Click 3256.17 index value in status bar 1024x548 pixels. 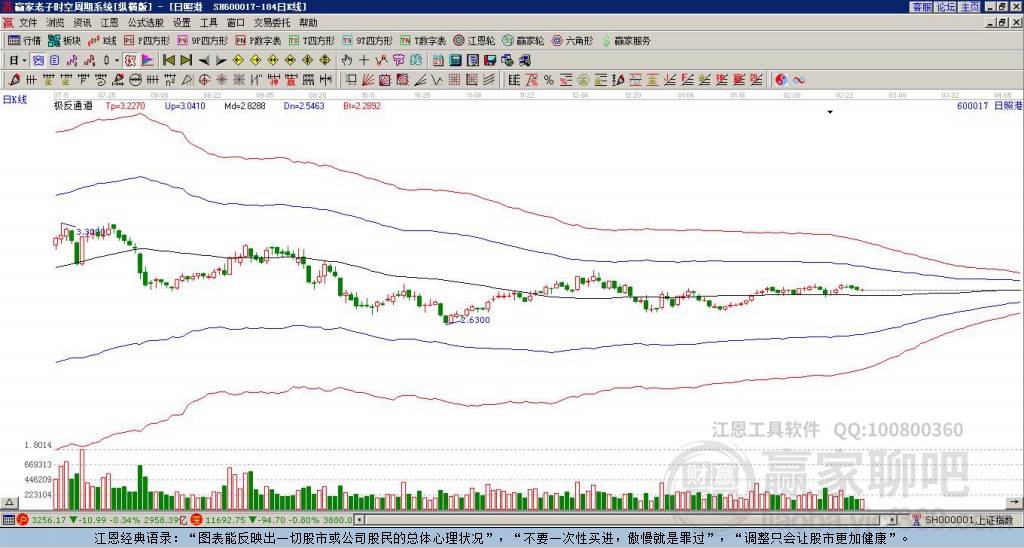[x=49, y=520]
